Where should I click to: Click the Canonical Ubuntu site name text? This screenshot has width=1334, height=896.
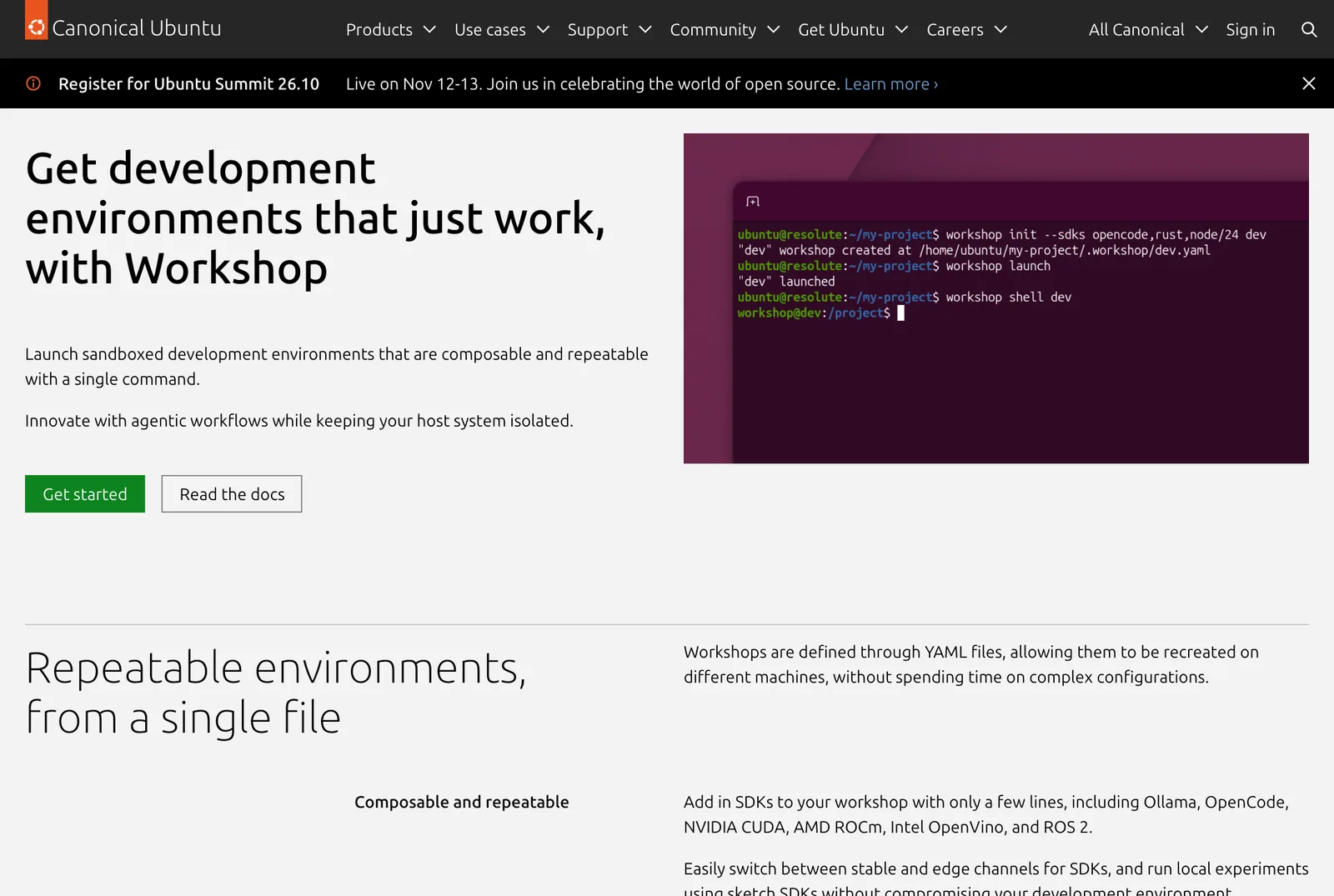point(137,28)
